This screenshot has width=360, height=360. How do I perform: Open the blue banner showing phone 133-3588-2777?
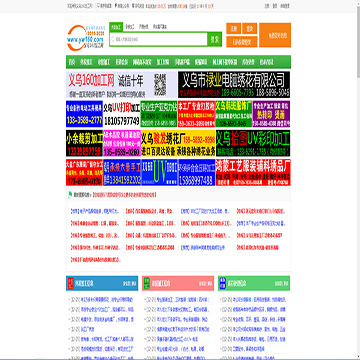[x=84, y=114]
